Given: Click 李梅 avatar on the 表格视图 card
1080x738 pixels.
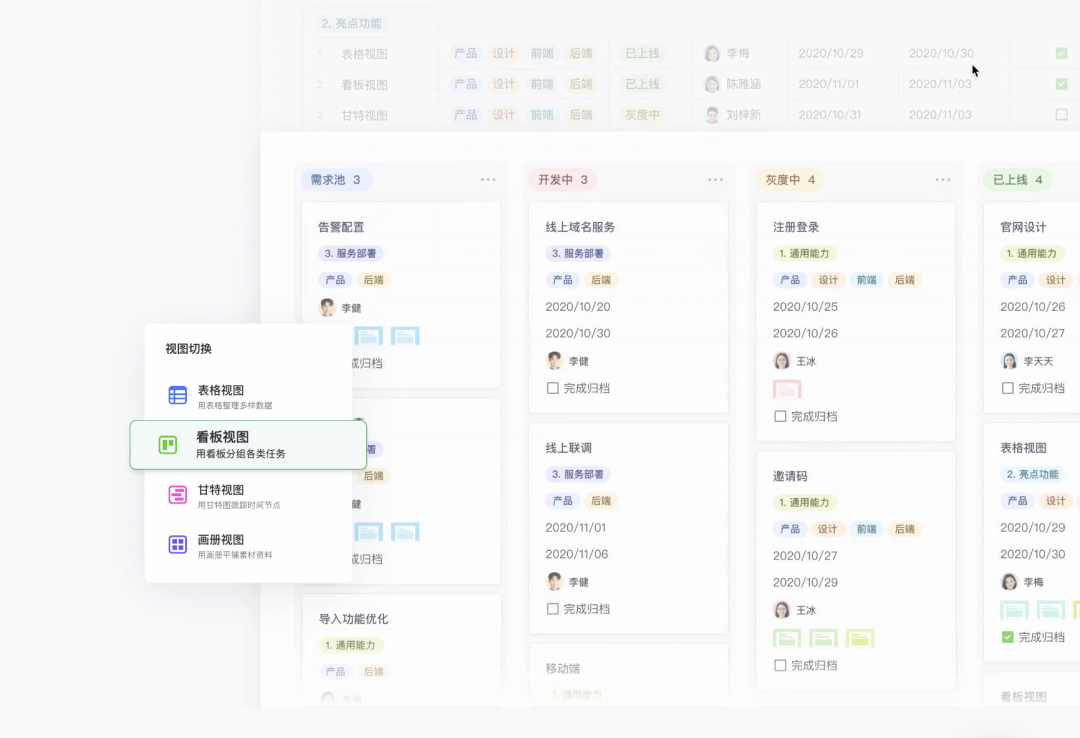Looking at the screenshot, I should [1009, 582].
